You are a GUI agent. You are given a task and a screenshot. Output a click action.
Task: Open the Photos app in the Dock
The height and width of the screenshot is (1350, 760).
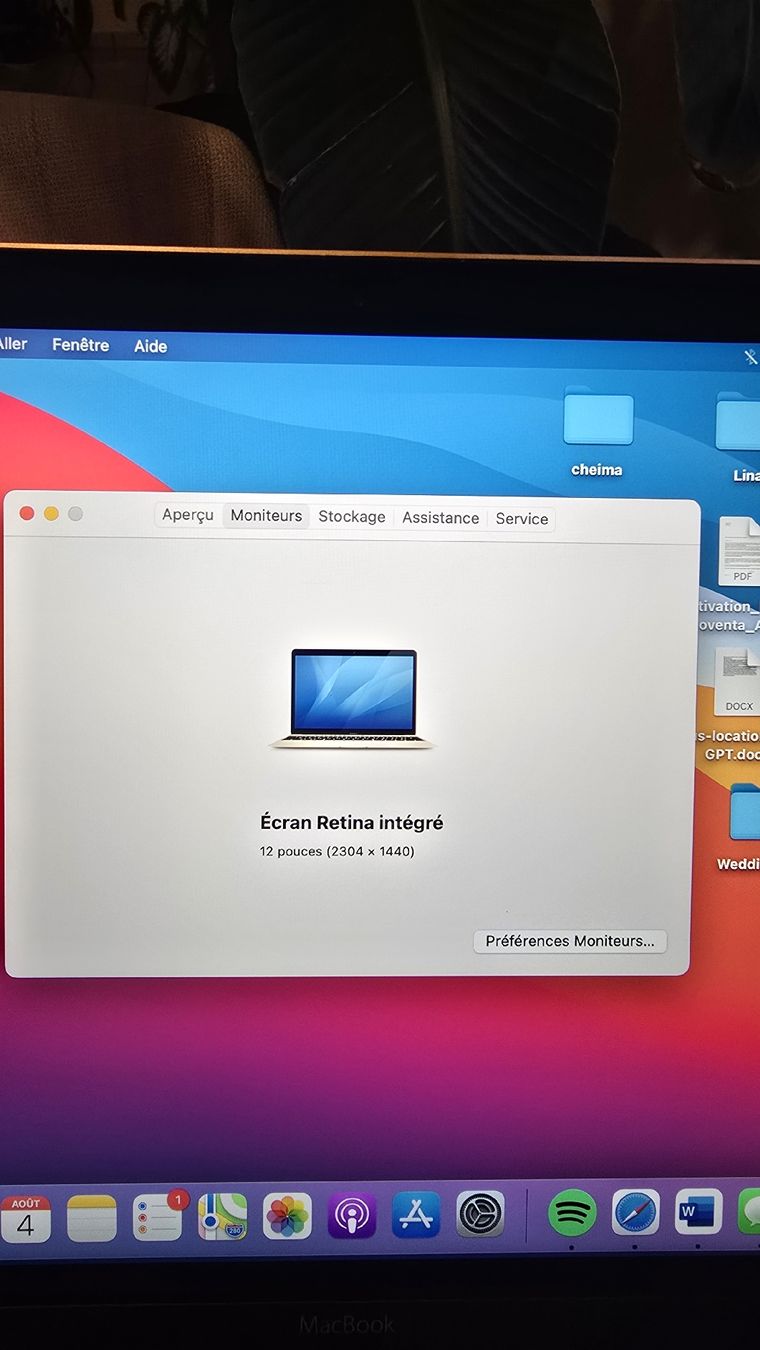point(287,1217)
